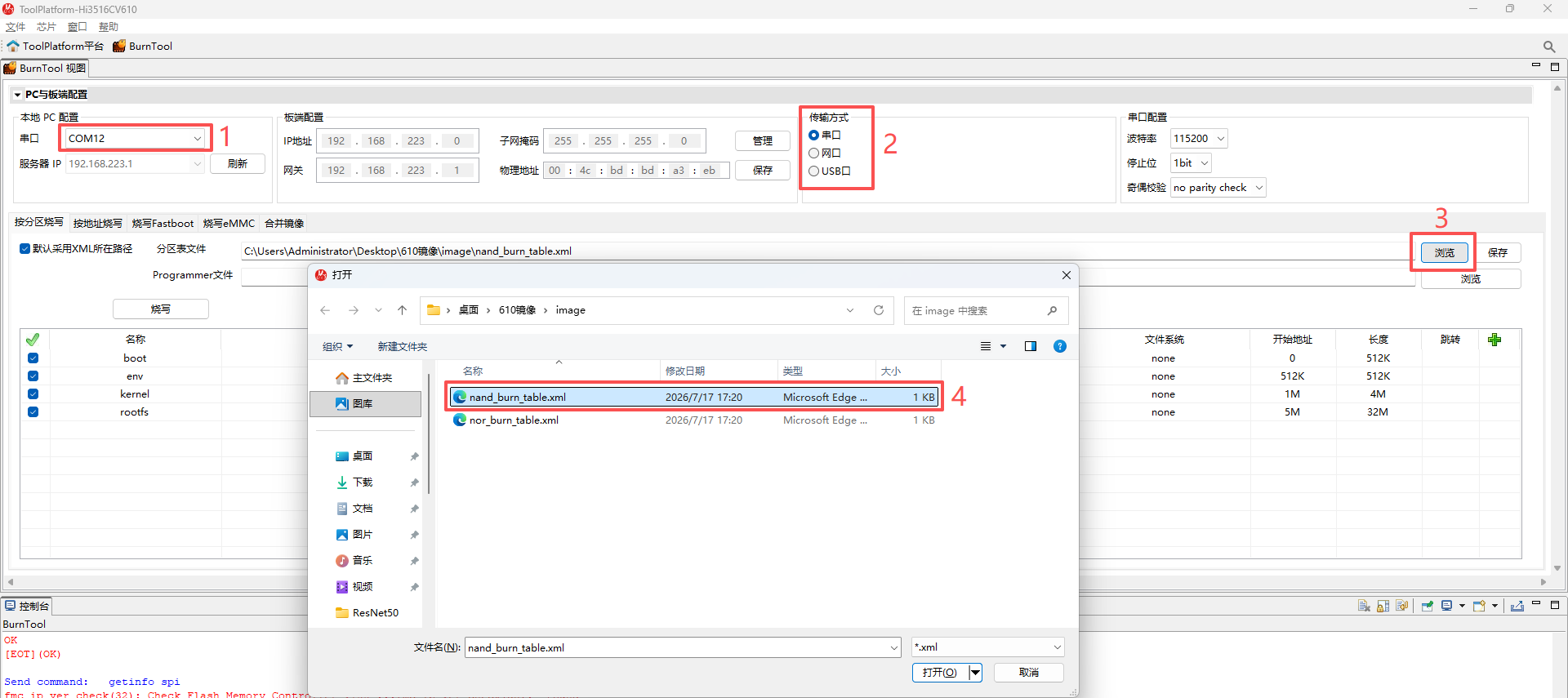Expand the 组织 menu in Open dialog
This screenshot has width=1568, height=698.
(x=337, y=347)
